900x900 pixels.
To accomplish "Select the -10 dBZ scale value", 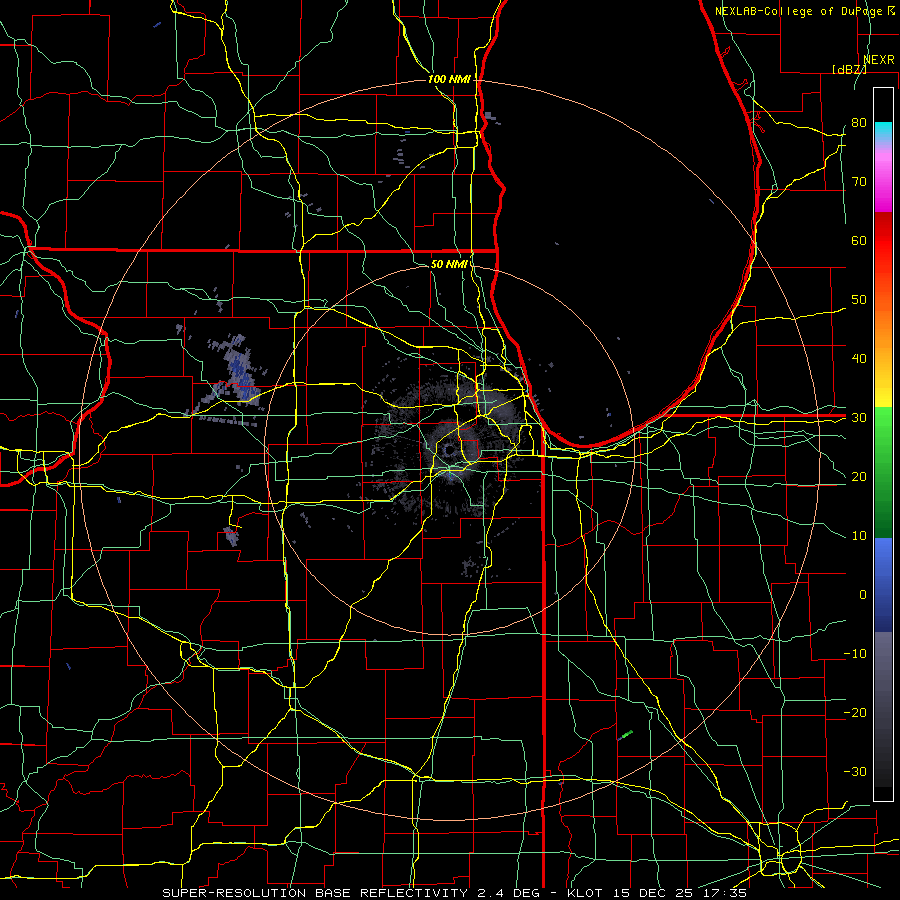I will (x=855, y=654).
